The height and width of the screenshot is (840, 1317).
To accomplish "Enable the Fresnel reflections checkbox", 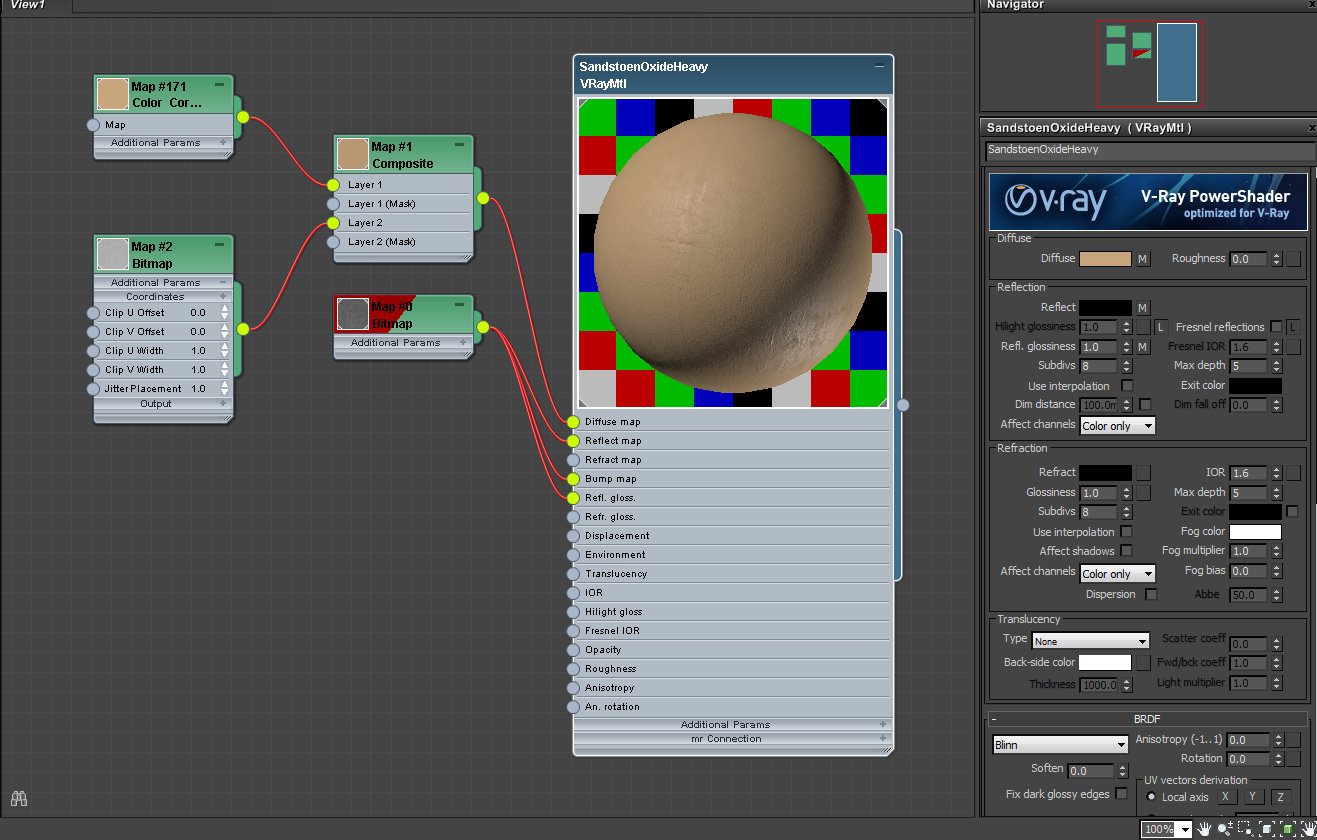I will click(1276, 327).
